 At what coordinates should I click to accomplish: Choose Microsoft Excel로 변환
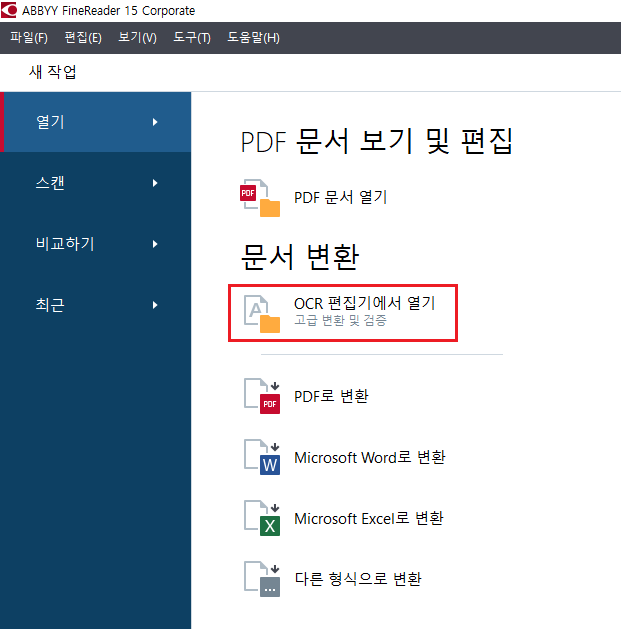369,518
